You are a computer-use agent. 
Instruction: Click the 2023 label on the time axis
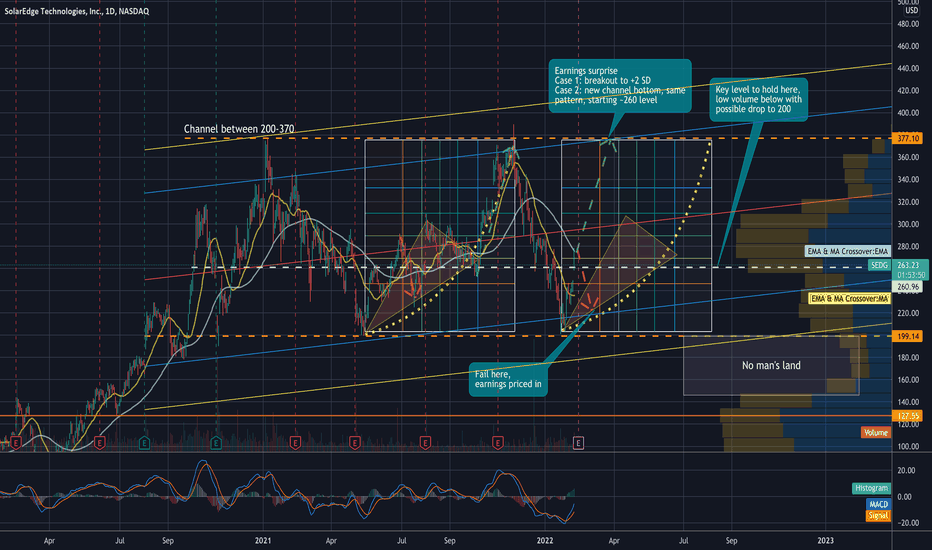coord(826,540)
